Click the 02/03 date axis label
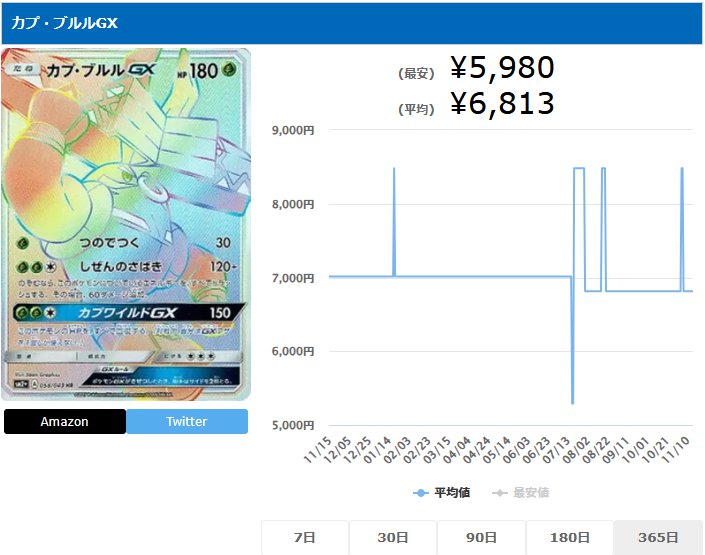 (397, 449)
